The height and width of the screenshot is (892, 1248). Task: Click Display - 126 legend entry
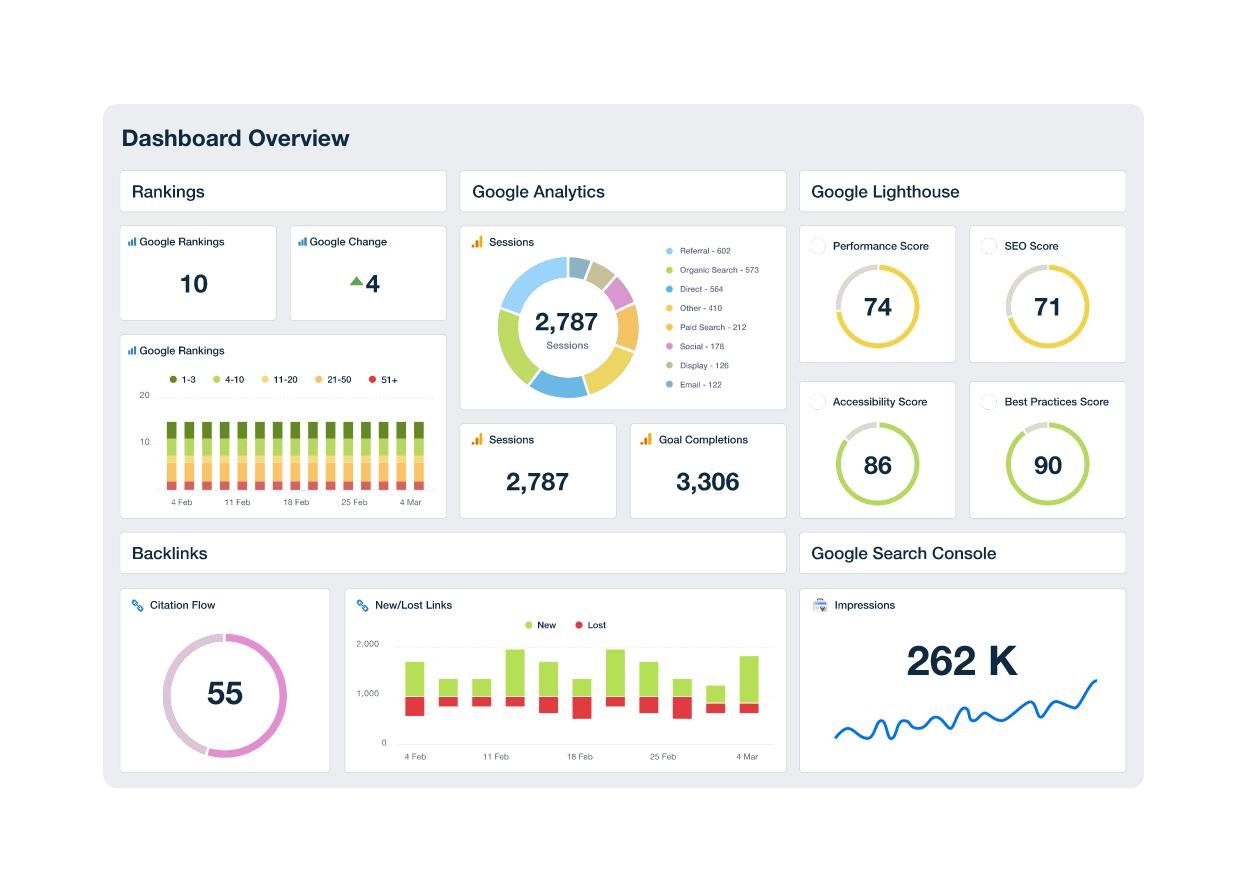click(697, 365)
